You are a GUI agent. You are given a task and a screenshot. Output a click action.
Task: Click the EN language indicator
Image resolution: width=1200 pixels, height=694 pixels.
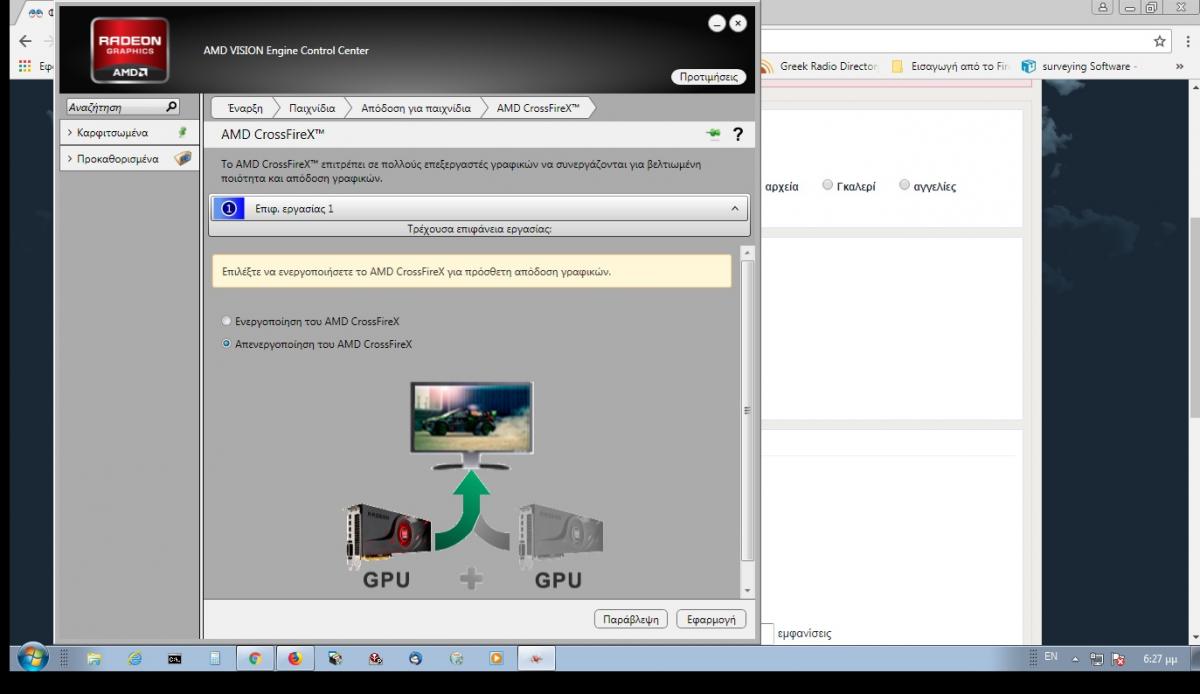point(1051,657)
